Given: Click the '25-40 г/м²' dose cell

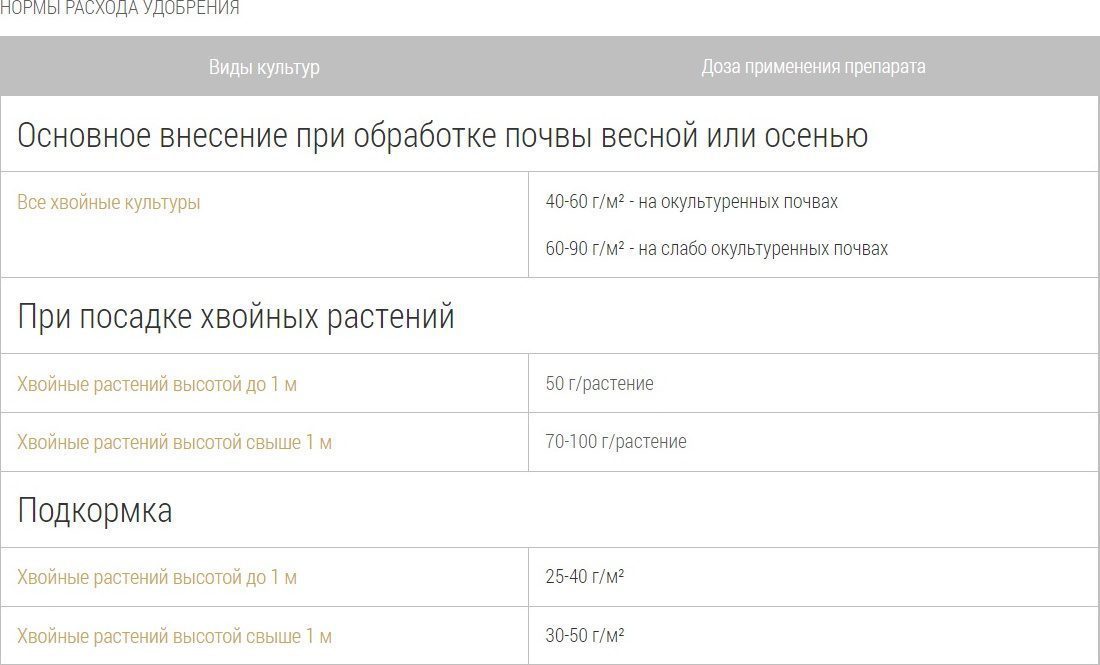Looking at the screenshot, I should coord(585,577).
